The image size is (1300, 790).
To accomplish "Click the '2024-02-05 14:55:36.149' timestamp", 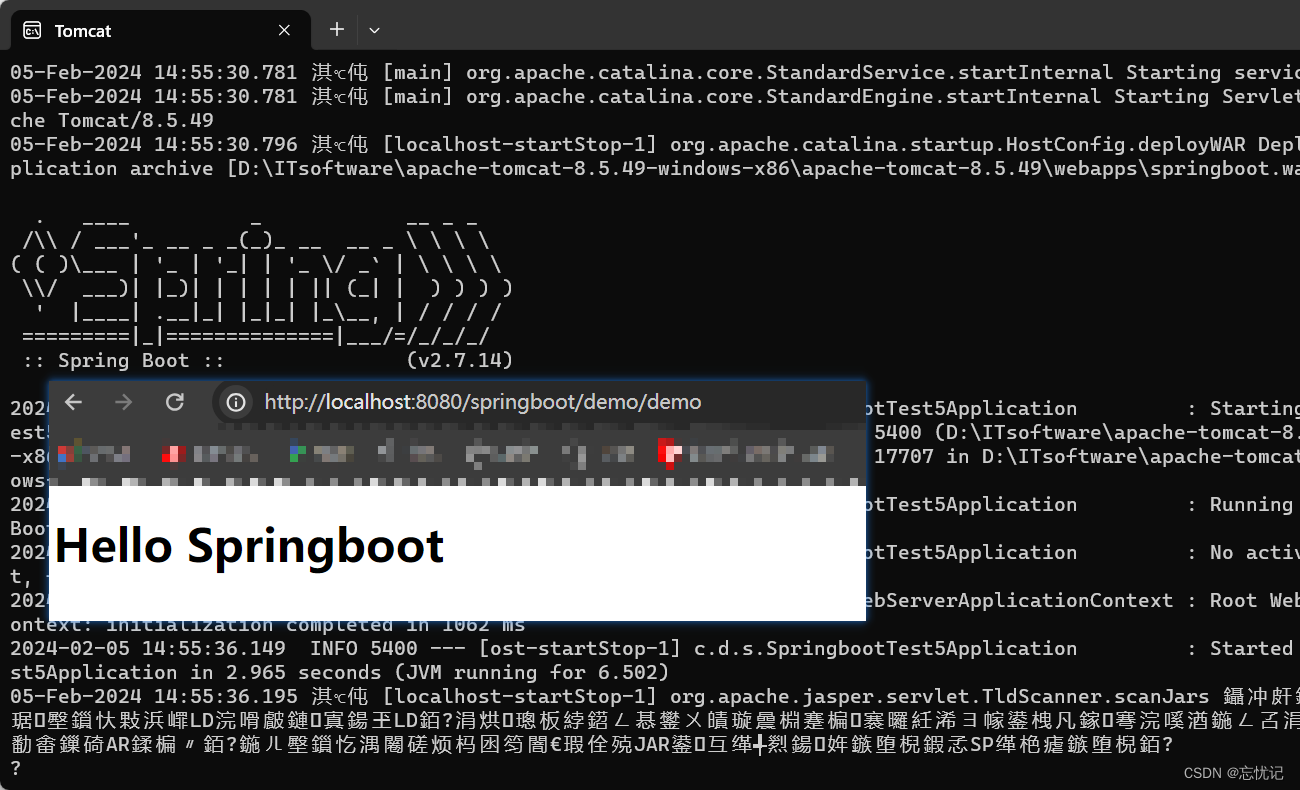I will [147, 648].
